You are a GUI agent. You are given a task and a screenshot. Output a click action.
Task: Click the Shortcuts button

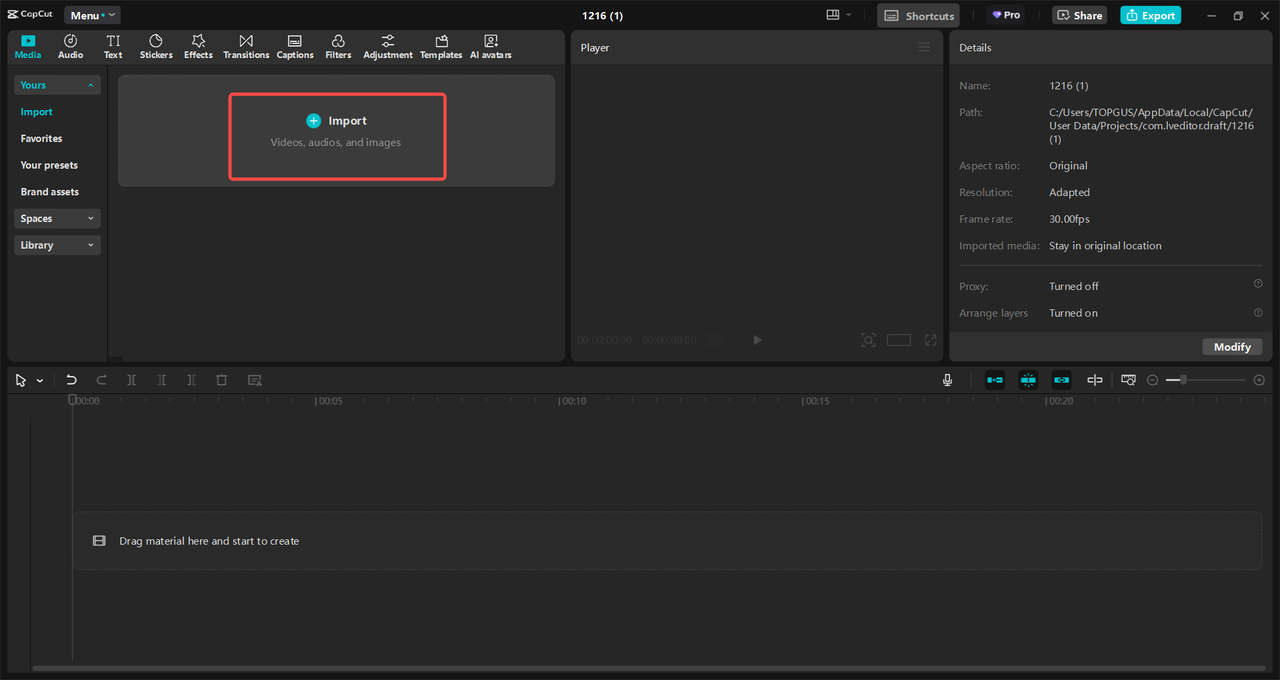pyautogui.click(x=918, y=15)
